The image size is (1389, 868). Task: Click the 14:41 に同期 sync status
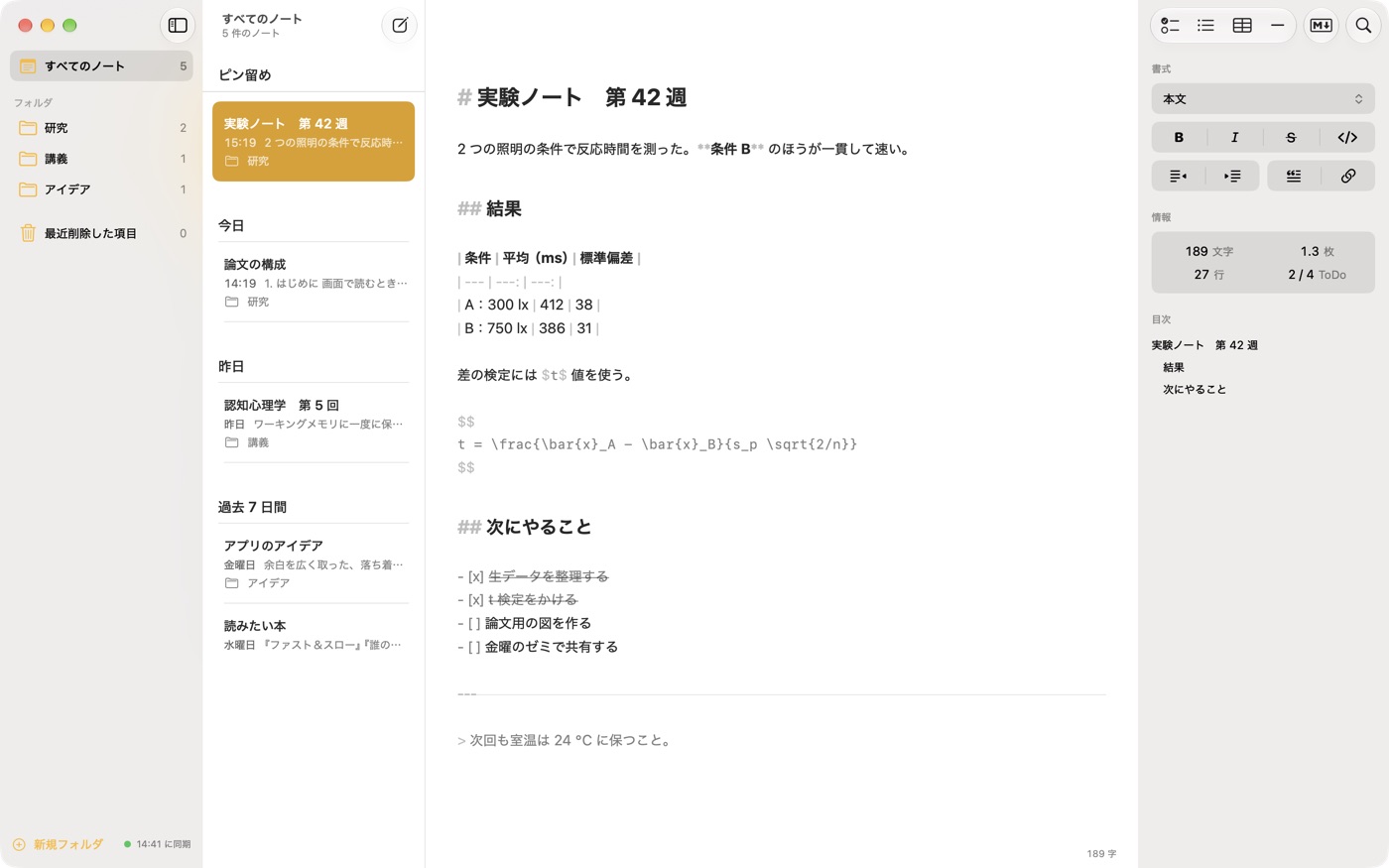pos(158,844)
